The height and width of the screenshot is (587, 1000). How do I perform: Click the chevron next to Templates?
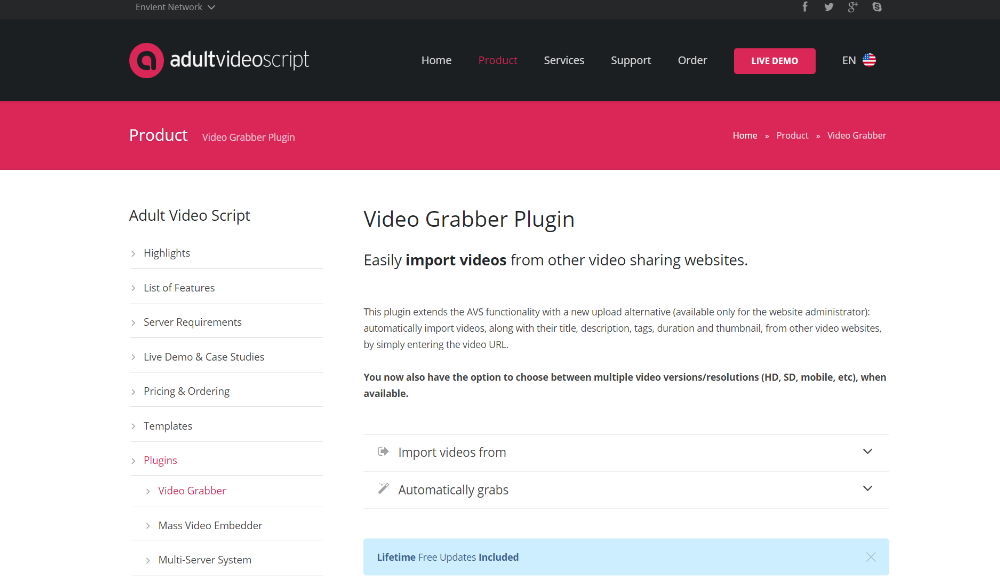(133, 426)
